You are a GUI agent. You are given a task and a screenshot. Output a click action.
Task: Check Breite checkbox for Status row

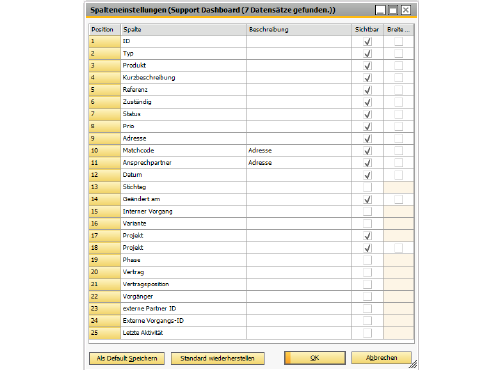(x=398, y=114)
